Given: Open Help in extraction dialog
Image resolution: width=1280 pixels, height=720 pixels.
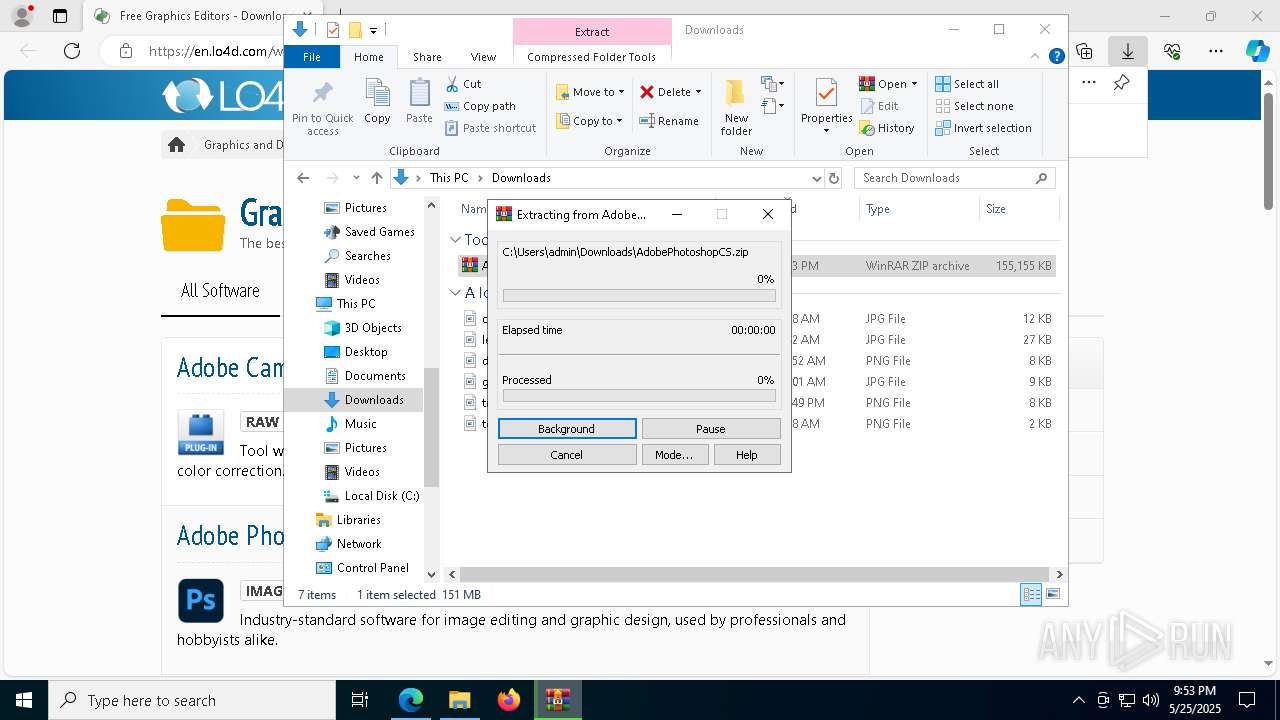Looking at the screenshot, I should [x=747, y=455].
